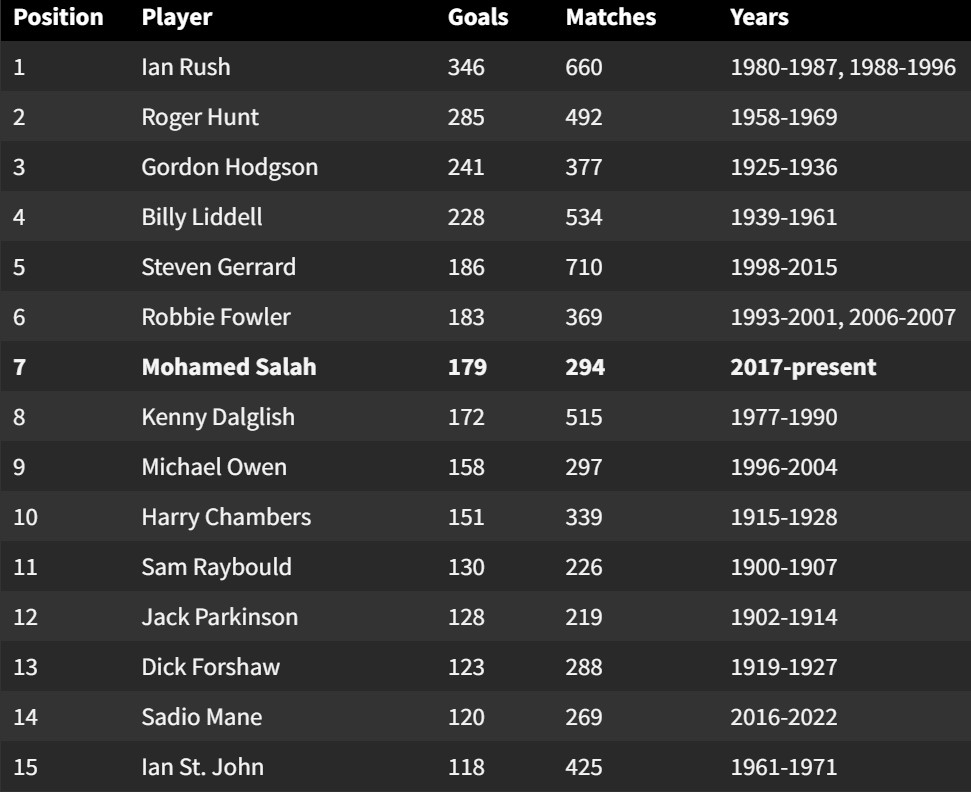Click Dick Forshaw's goals value 123

[x=466, y=667]
